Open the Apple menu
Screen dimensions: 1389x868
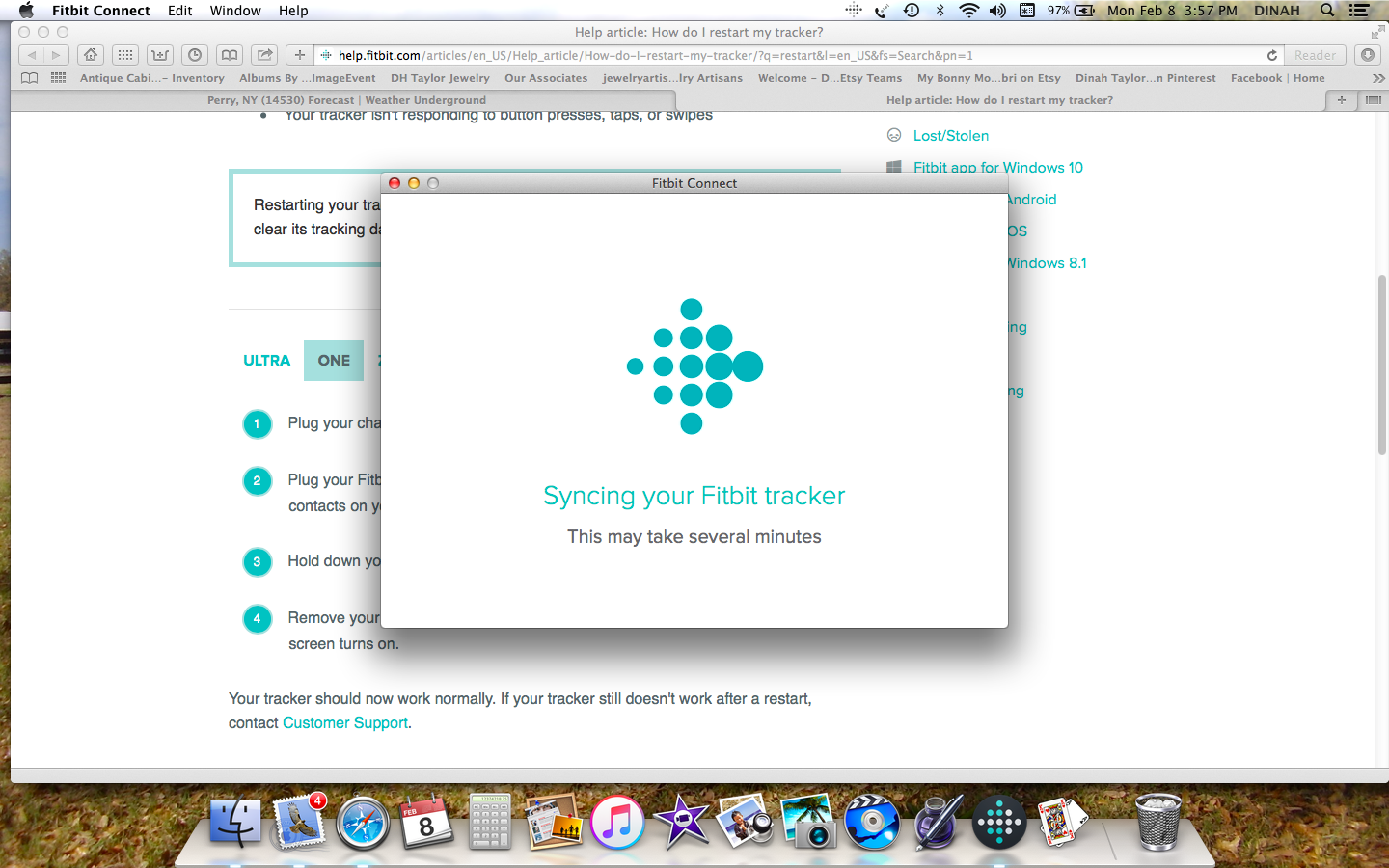coord(26,11)
